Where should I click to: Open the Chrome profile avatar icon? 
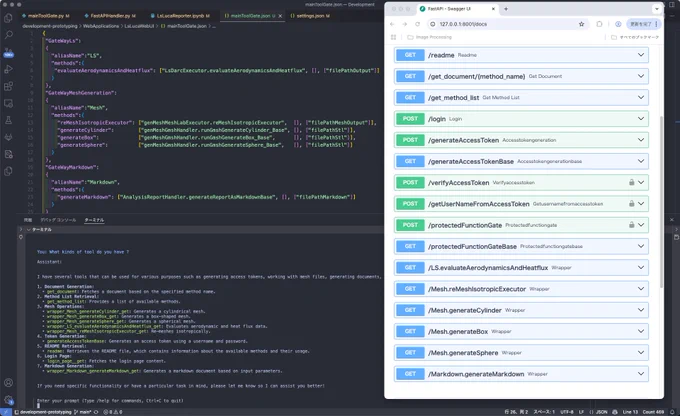coord(618,24)
